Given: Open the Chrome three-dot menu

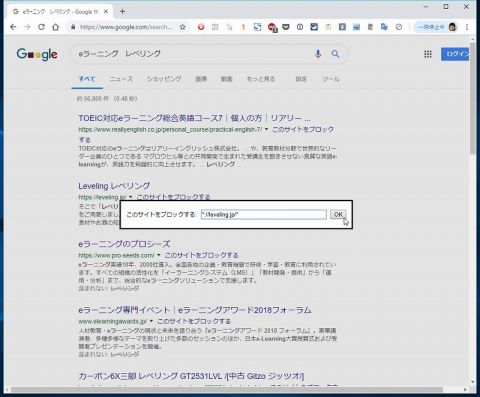Looking at the screenshot, I should (467, 27).
